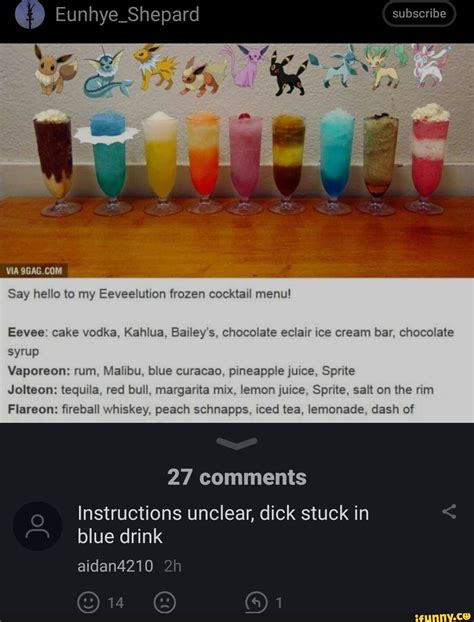Viewport: 474px width, 622px height.
Task: Click the Eunhye_Shepard profile avatar
Action: 30,15
